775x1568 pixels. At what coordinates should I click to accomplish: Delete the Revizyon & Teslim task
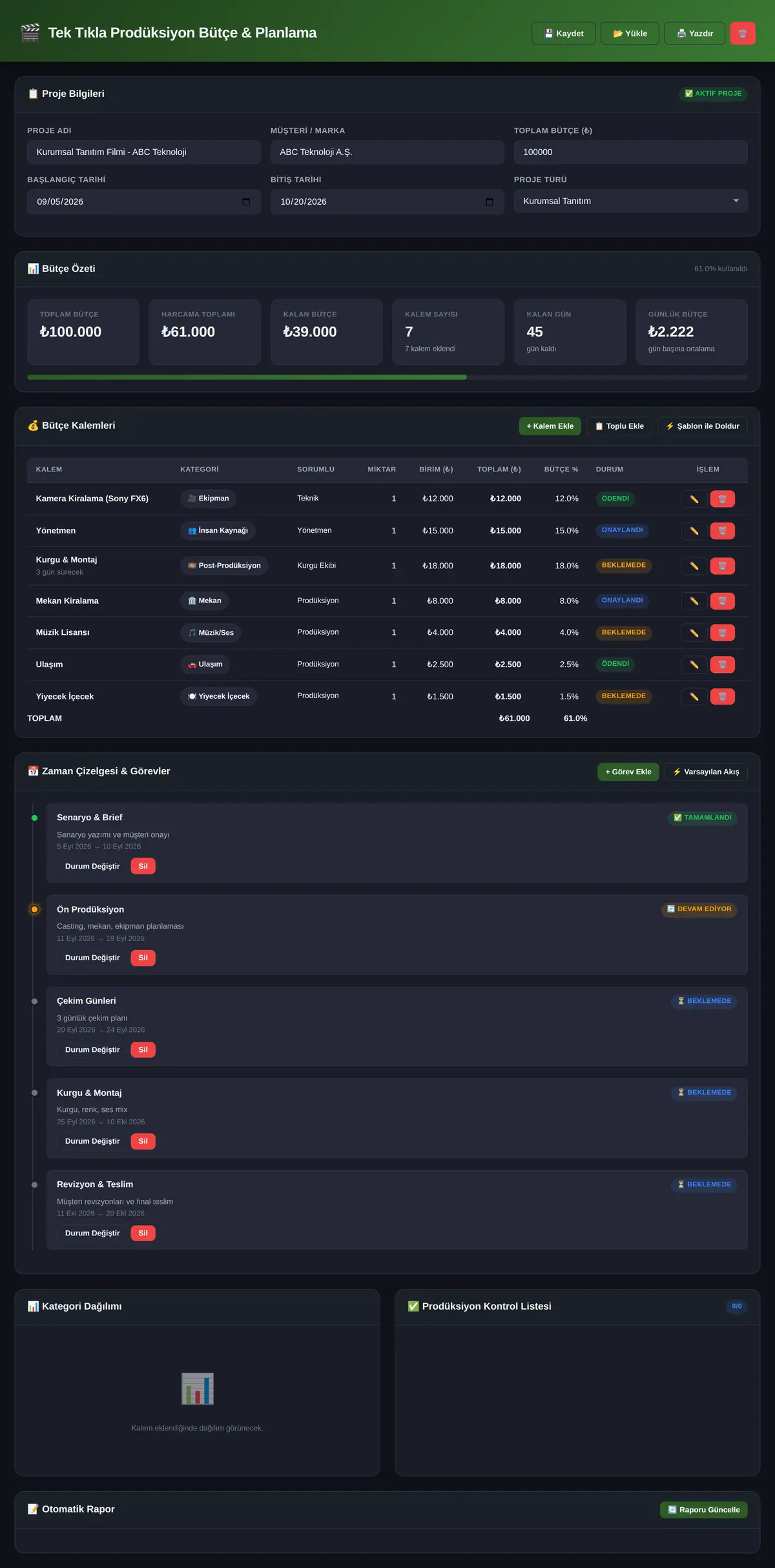click(x=143, y=1233)
